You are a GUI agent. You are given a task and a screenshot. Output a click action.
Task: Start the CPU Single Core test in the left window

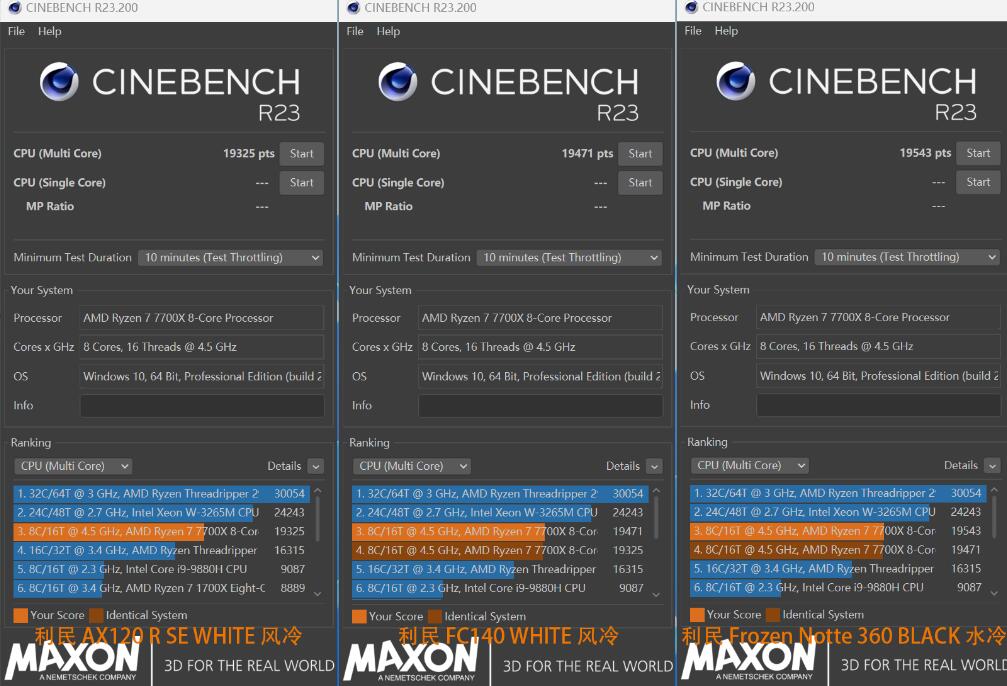(302, 182)
